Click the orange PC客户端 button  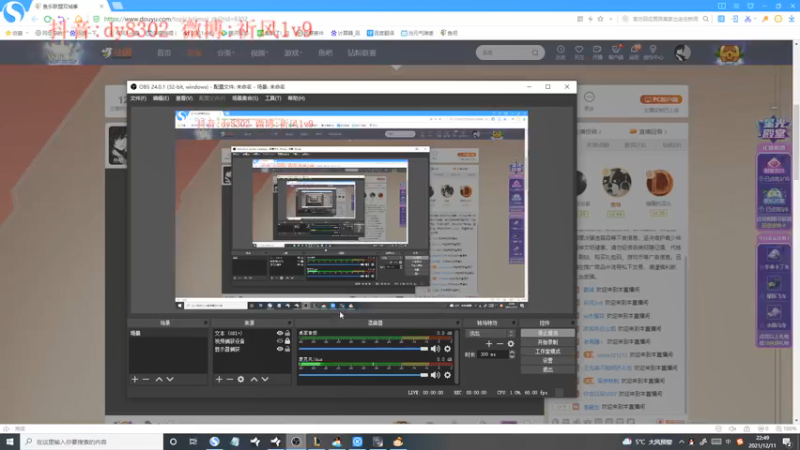(x=661, y=99)
